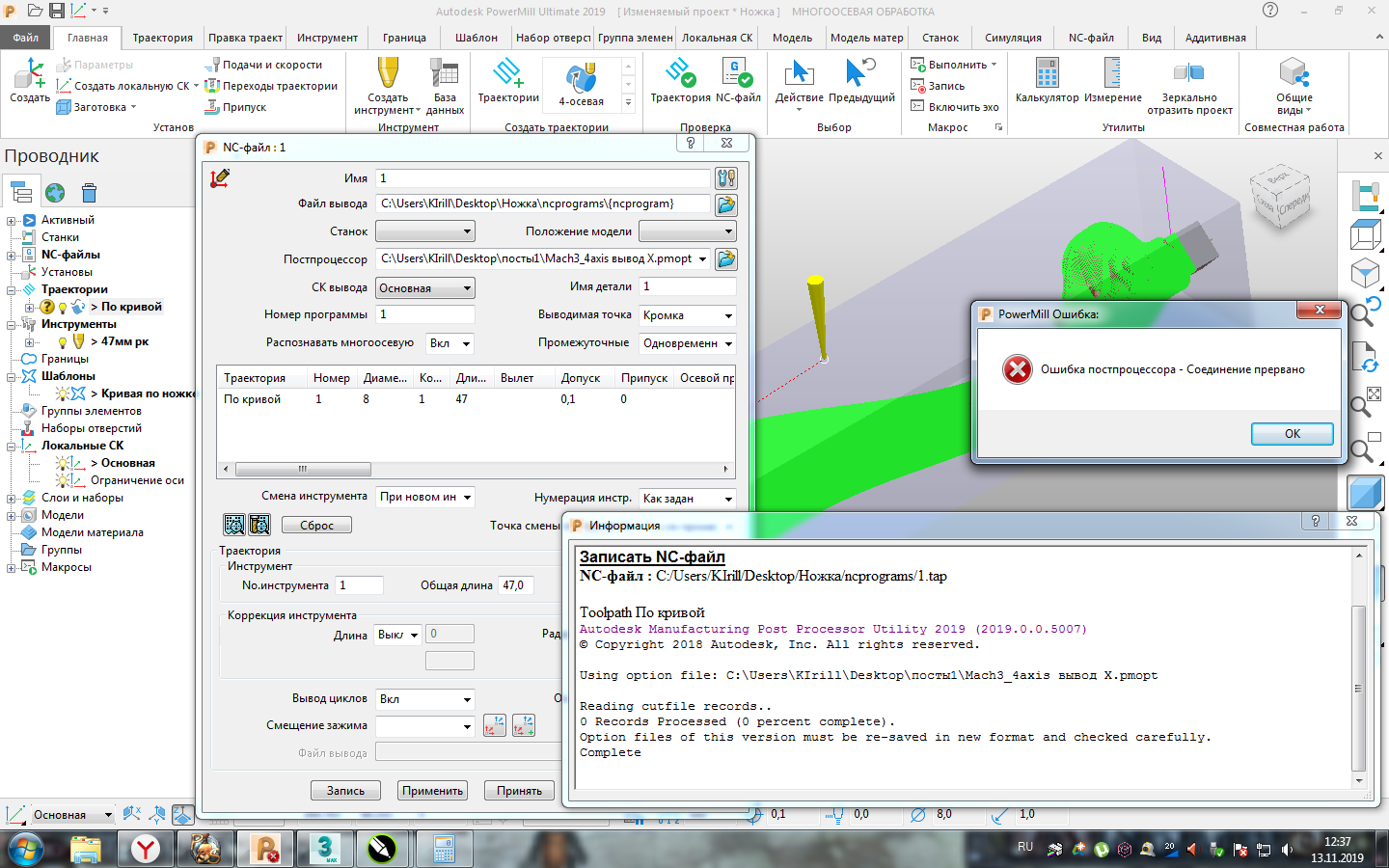1389x868 pixels.
Task: Open the Распознавать многоосевую dropdown
Action: click(450, 343)
